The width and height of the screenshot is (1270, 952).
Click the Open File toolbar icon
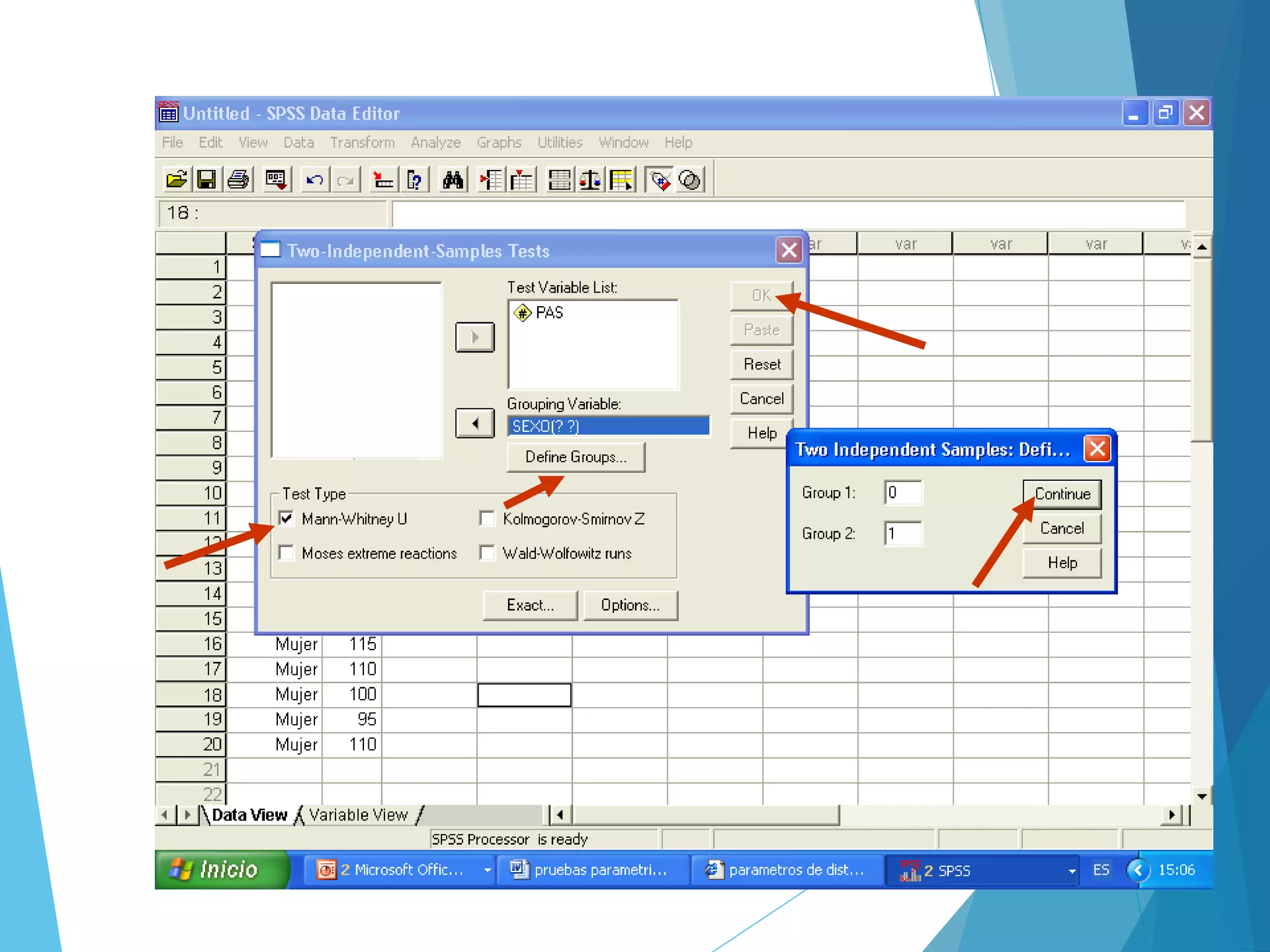point(177,180)
